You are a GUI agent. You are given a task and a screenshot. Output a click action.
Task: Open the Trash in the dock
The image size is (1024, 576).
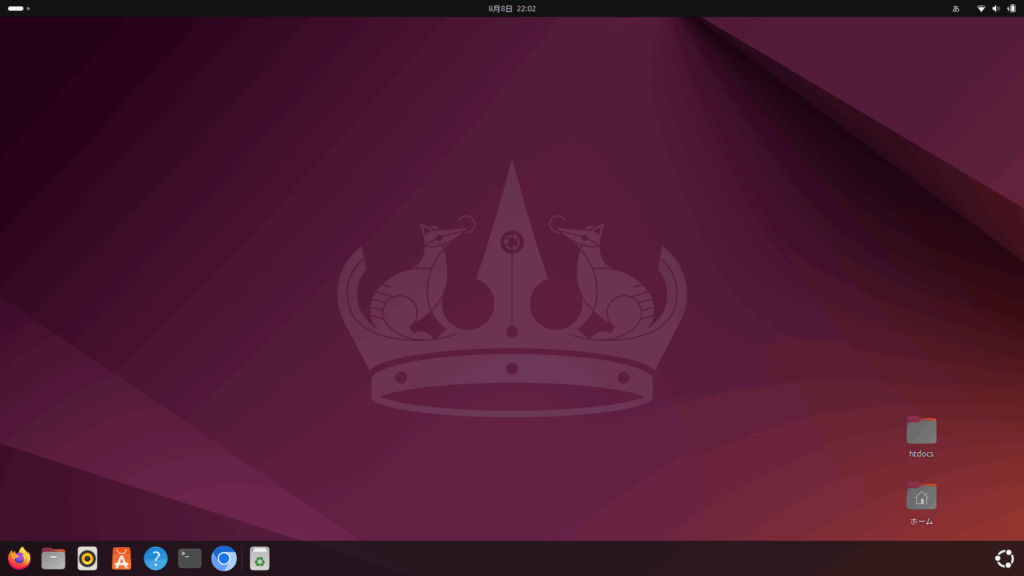pyautogui.click(x=259, y=558)
